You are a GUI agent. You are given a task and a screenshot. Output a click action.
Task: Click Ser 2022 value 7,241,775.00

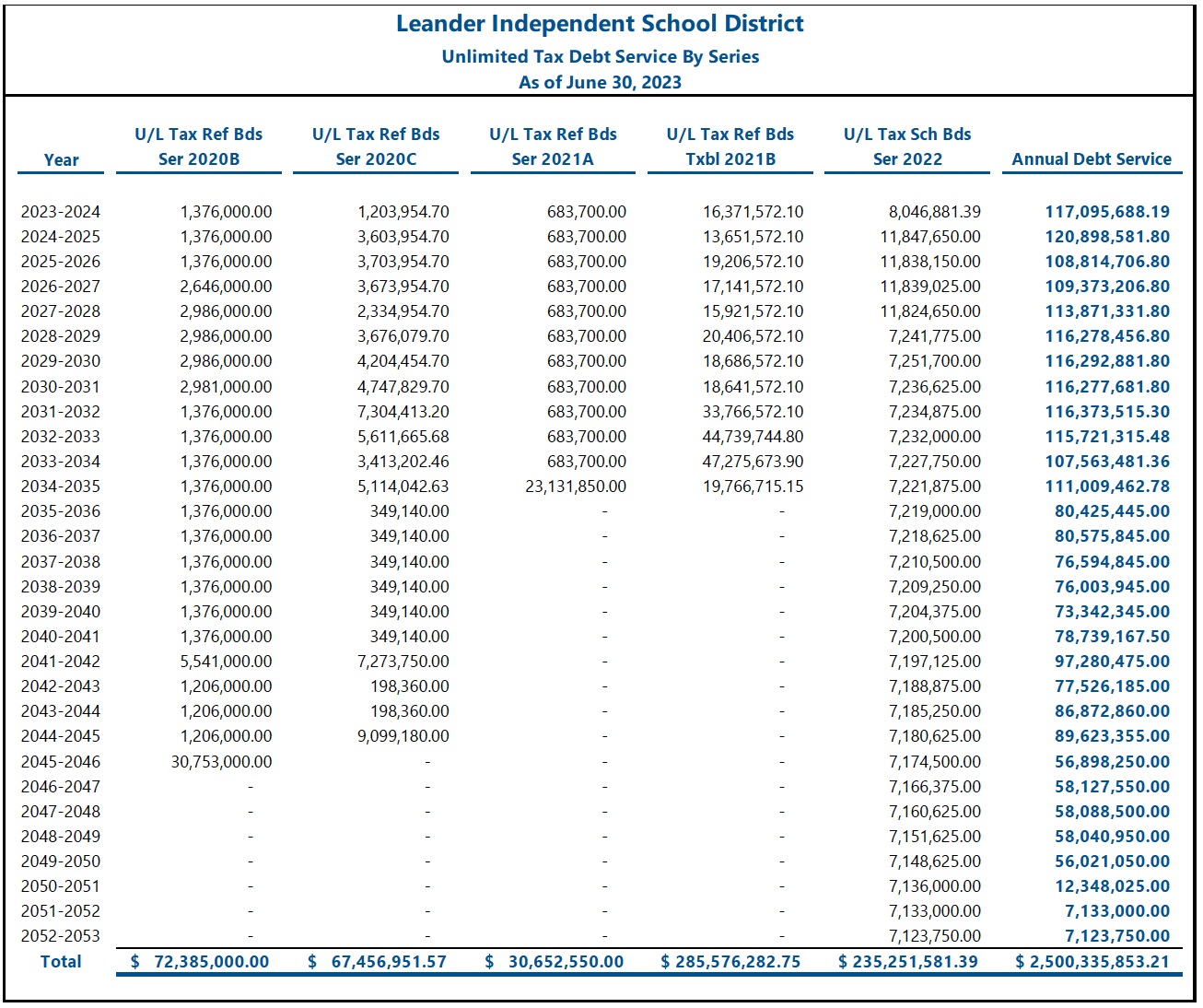[935, 336]
